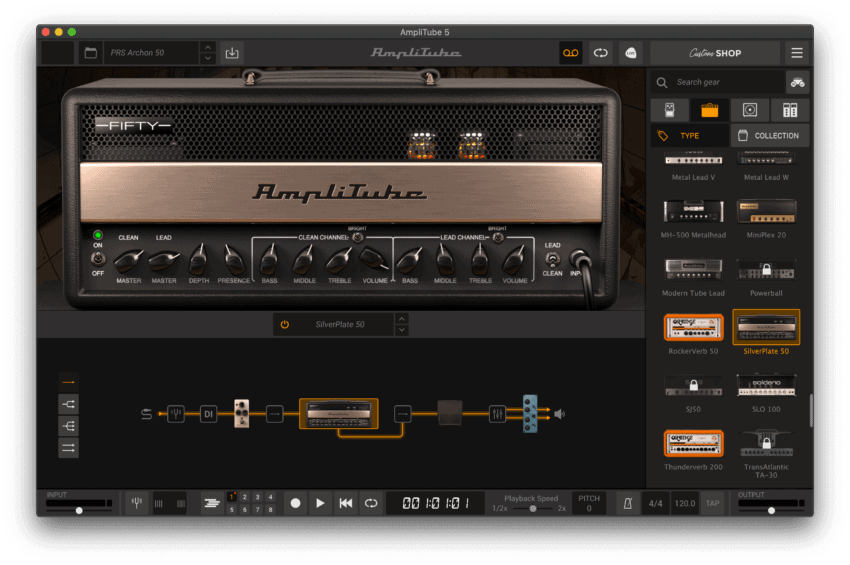Open the Custom SHOP

coord(715,53)
